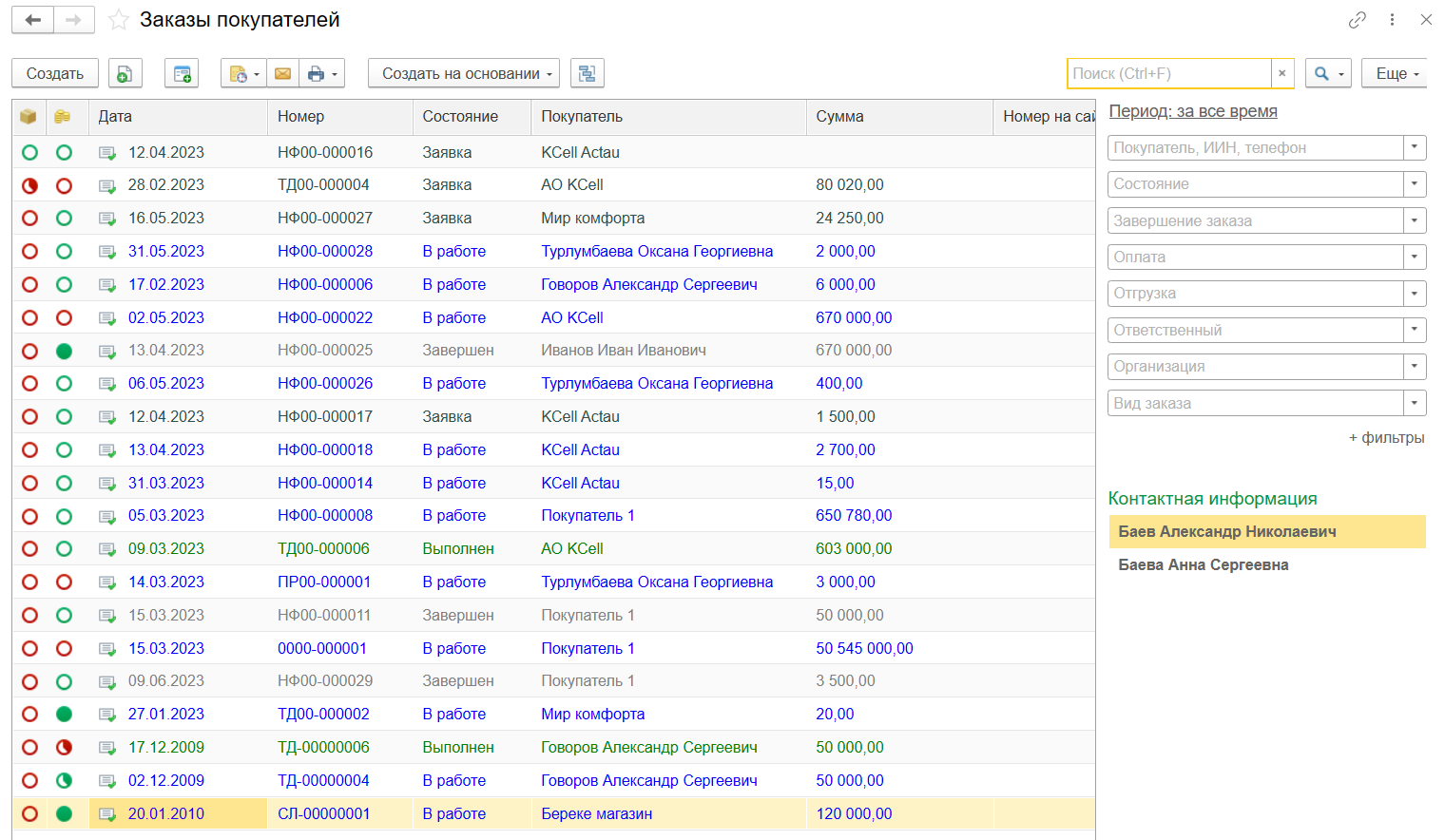1445x840 pixels.
Task: Click payment status circle for order СЛ-00000001
Action: click(64, 813)
